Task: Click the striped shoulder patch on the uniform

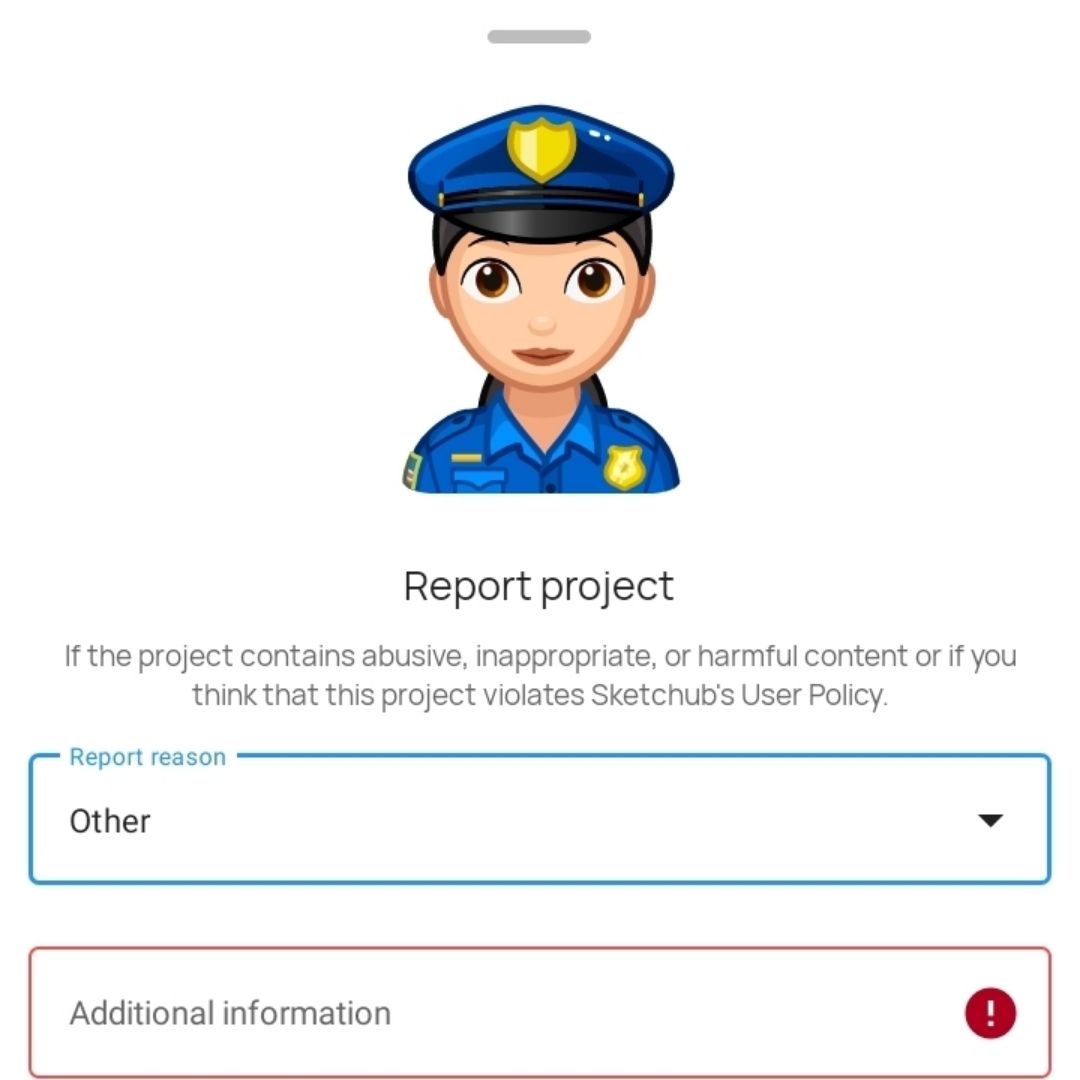Action: 412,470
